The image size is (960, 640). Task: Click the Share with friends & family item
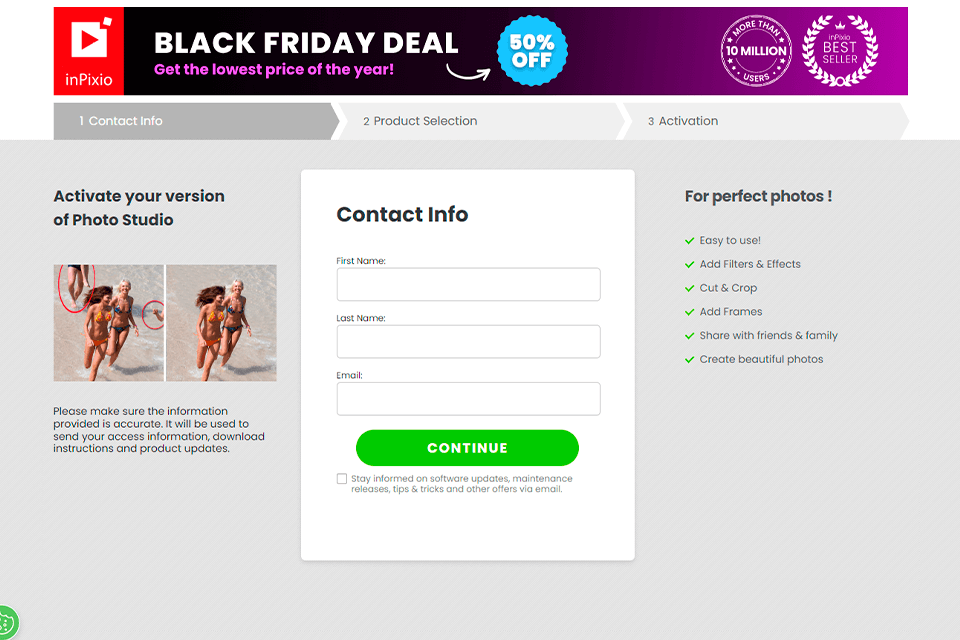(768, 336)
